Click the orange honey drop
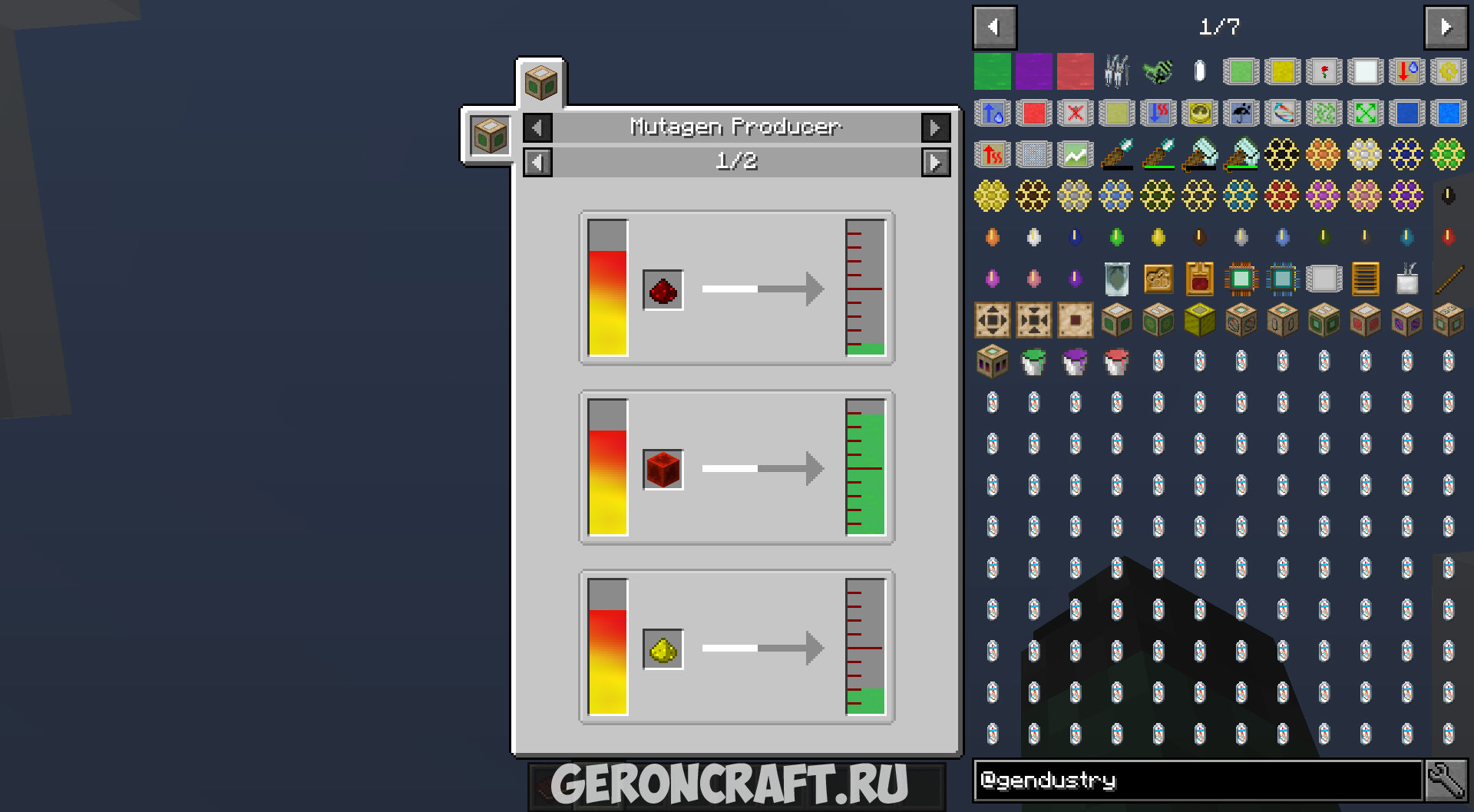This screenshot has width=1474, height=812. [992, 237]
